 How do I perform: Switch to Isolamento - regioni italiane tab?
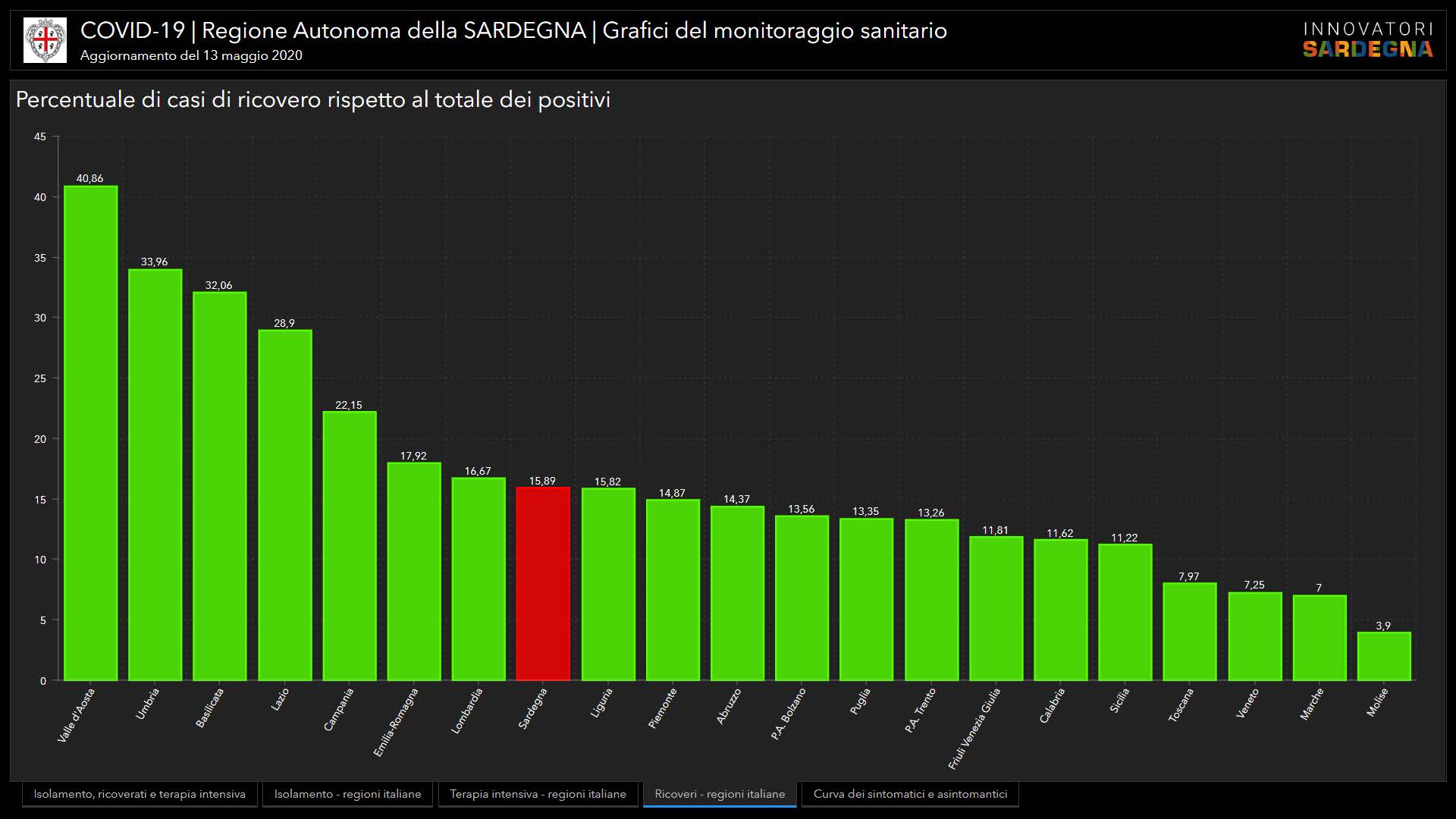[347, 794]
